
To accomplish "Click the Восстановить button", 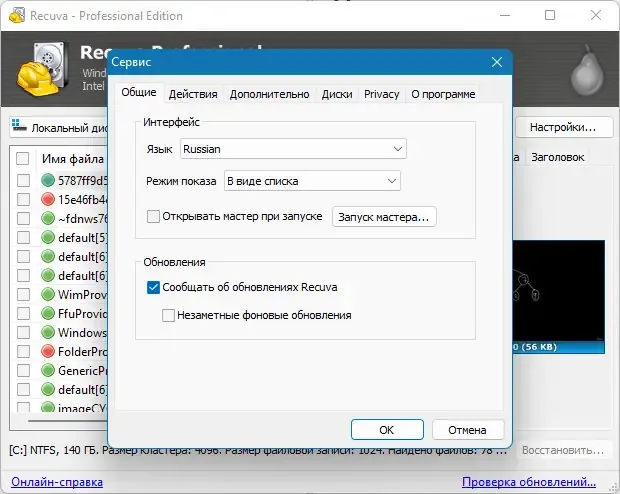I will click(563, 450).
